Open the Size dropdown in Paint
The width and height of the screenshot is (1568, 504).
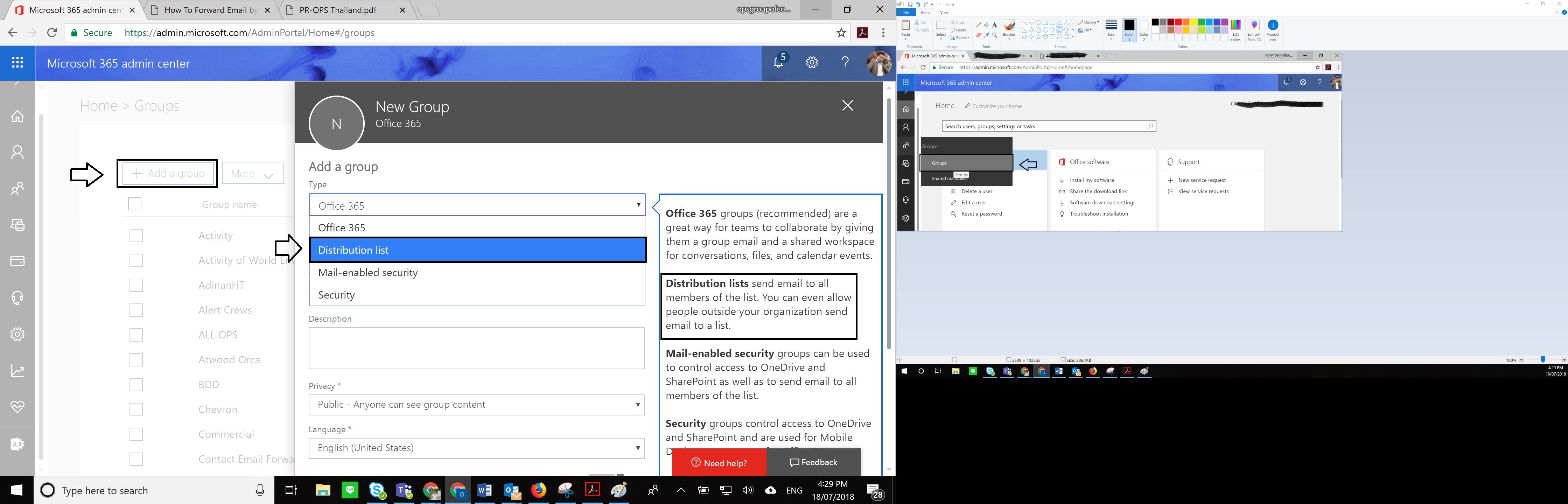click(1111, 30)
